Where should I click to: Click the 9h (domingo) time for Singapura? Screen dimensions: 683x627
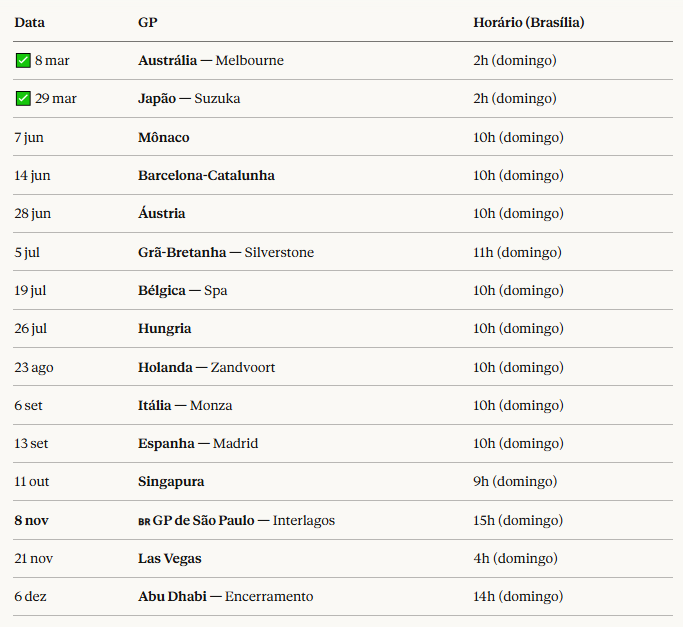pyautogui.click(x=515, y=482)
